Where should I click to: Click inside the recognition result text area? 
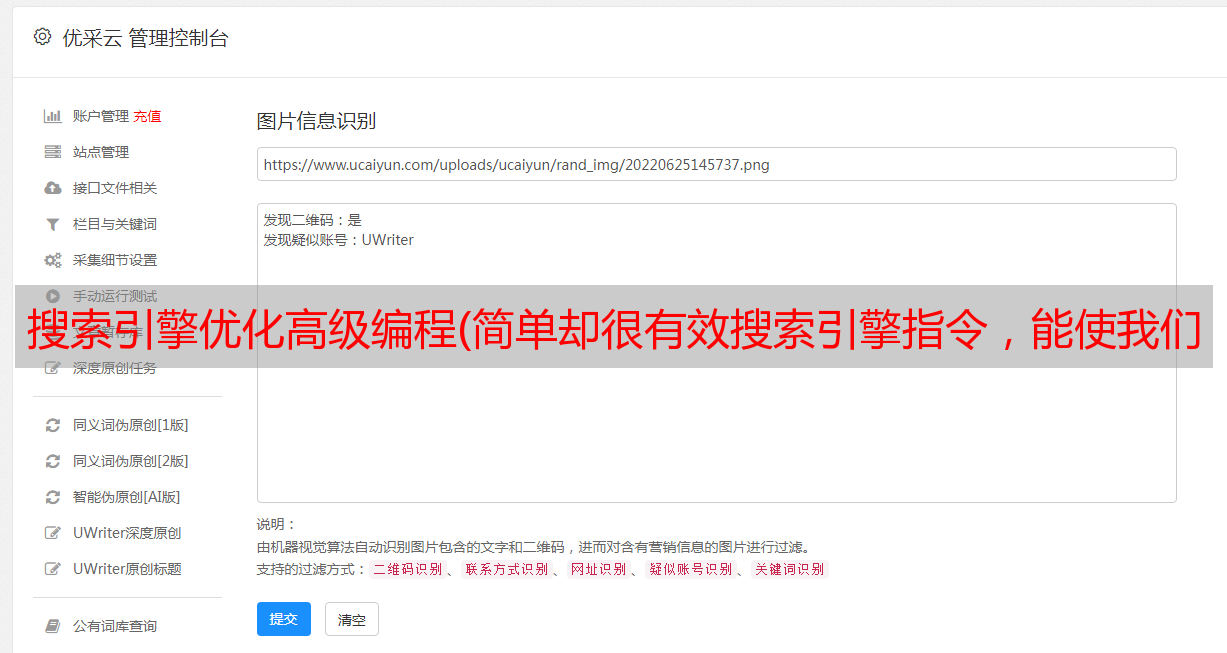pos(716,352)
